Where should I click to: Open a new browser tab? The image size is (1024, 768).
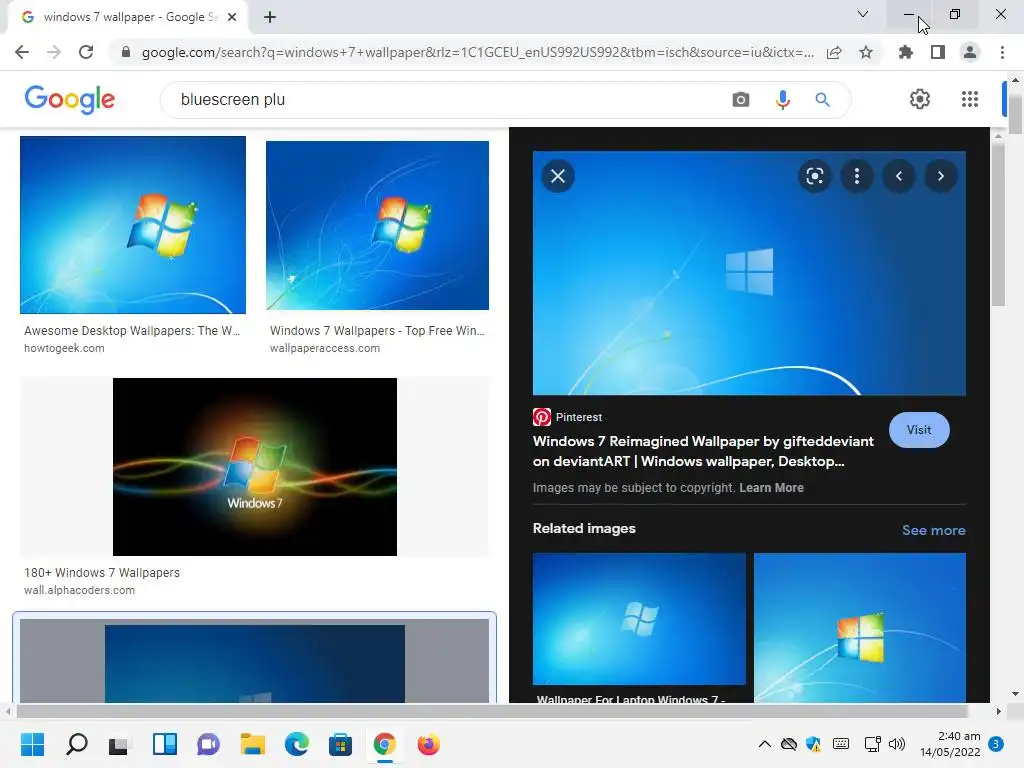(x=270, y=17)
